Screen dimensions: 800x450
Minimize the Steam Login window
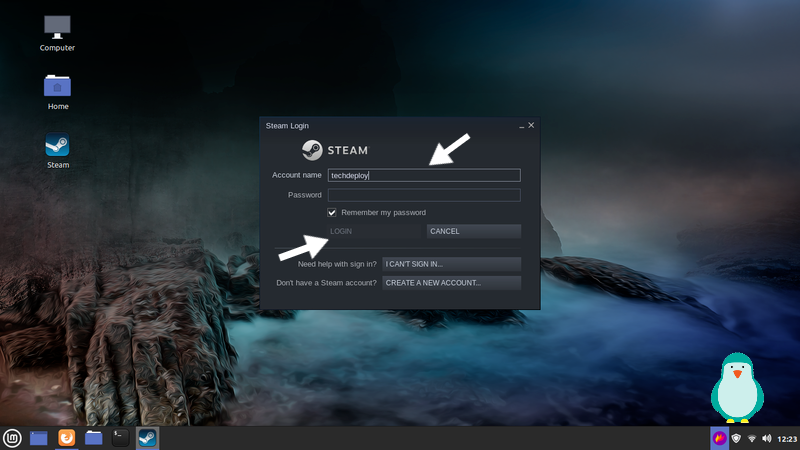[x=521, y=126]
